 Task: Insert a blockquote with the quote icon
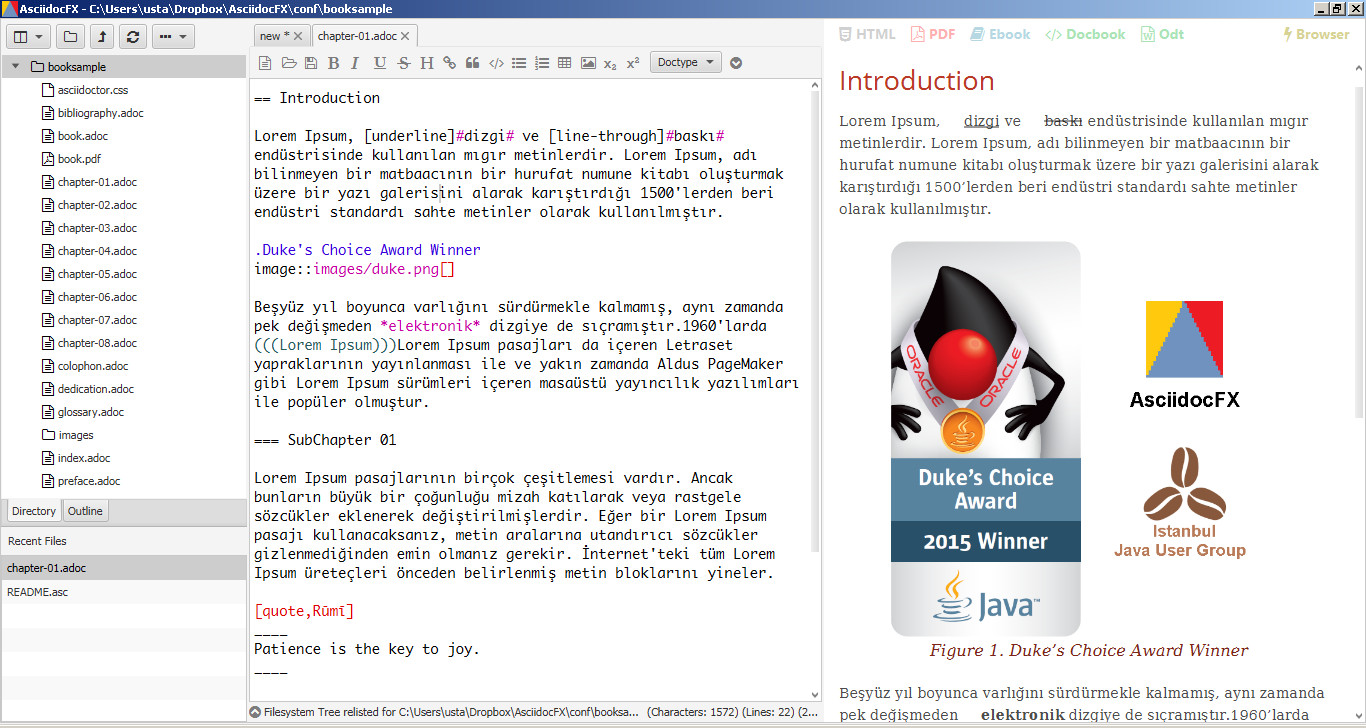473,63
